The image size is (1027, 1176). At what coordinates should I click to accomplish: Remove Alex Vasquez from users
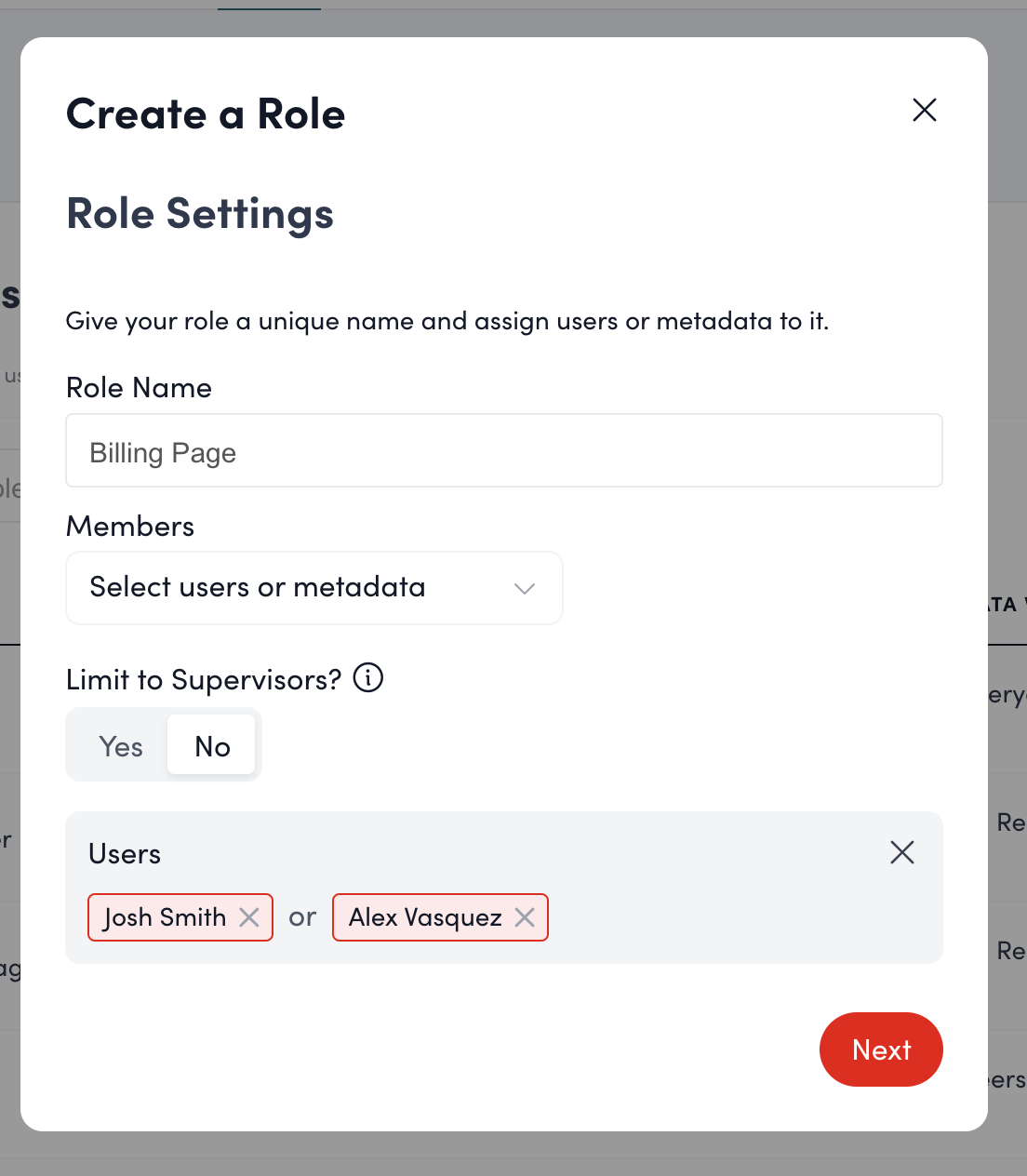click(x=525, y=917)
